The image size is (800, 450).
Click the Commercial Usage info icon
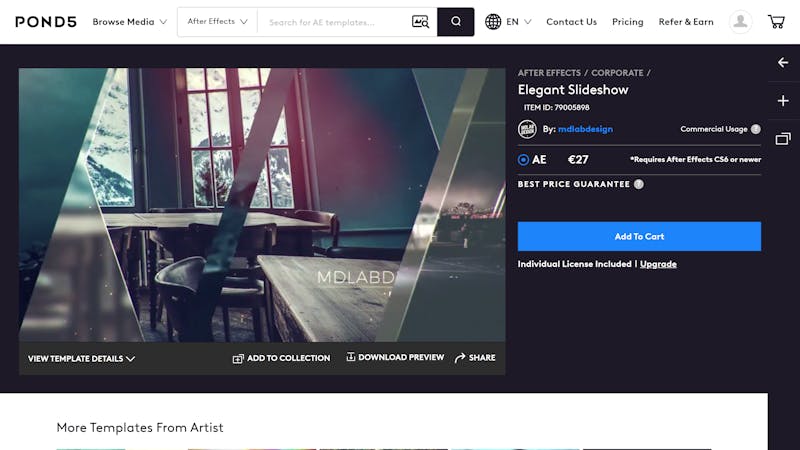tap(756, 129)
